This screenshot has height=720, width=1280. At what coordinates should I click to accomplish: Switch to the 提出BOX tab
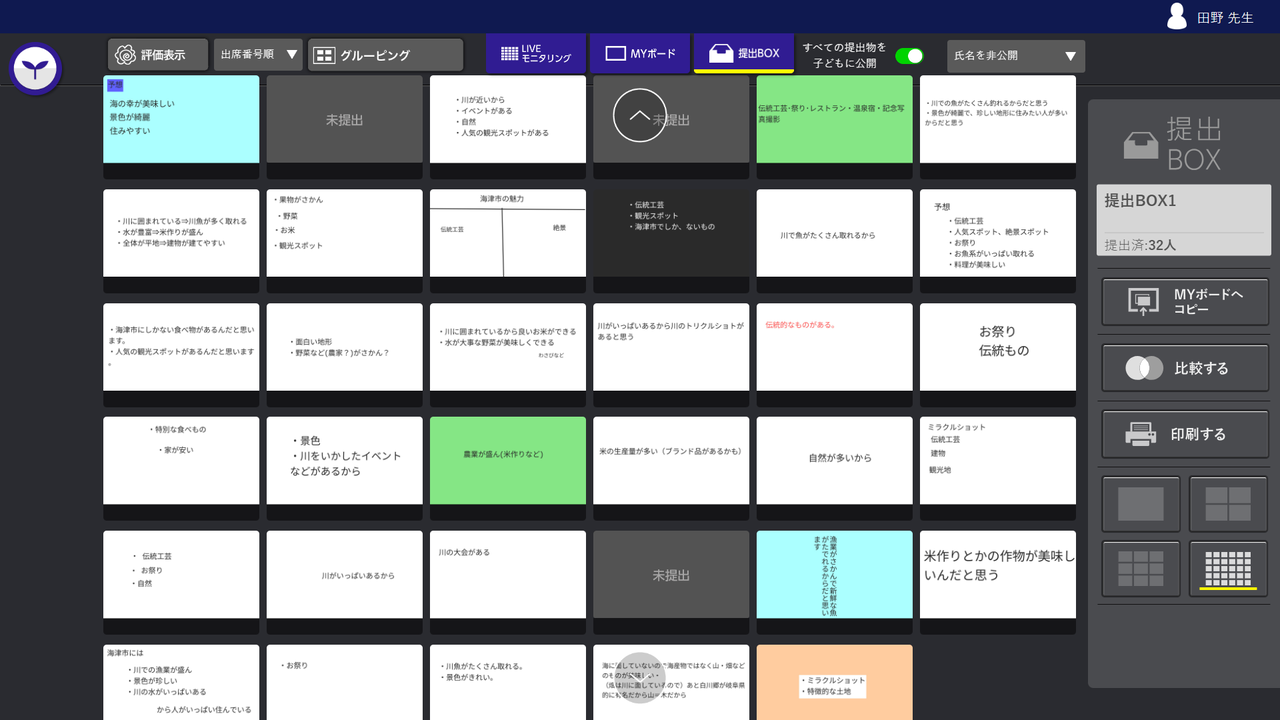(x=743, y=54)
